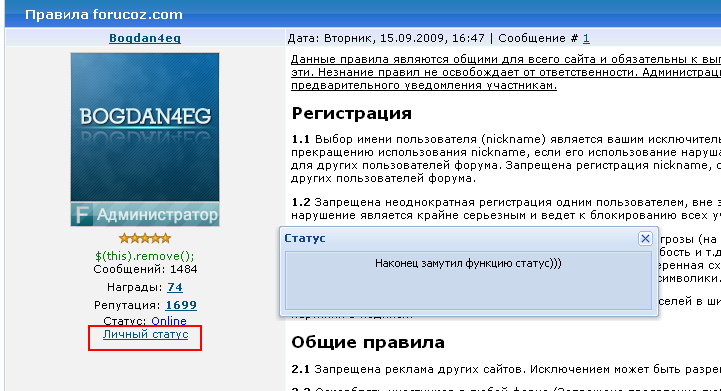Viewport: 721px width, 391px height.
Task: Click the green $(this).remove(); text
Action: click(x=145, y=256)
